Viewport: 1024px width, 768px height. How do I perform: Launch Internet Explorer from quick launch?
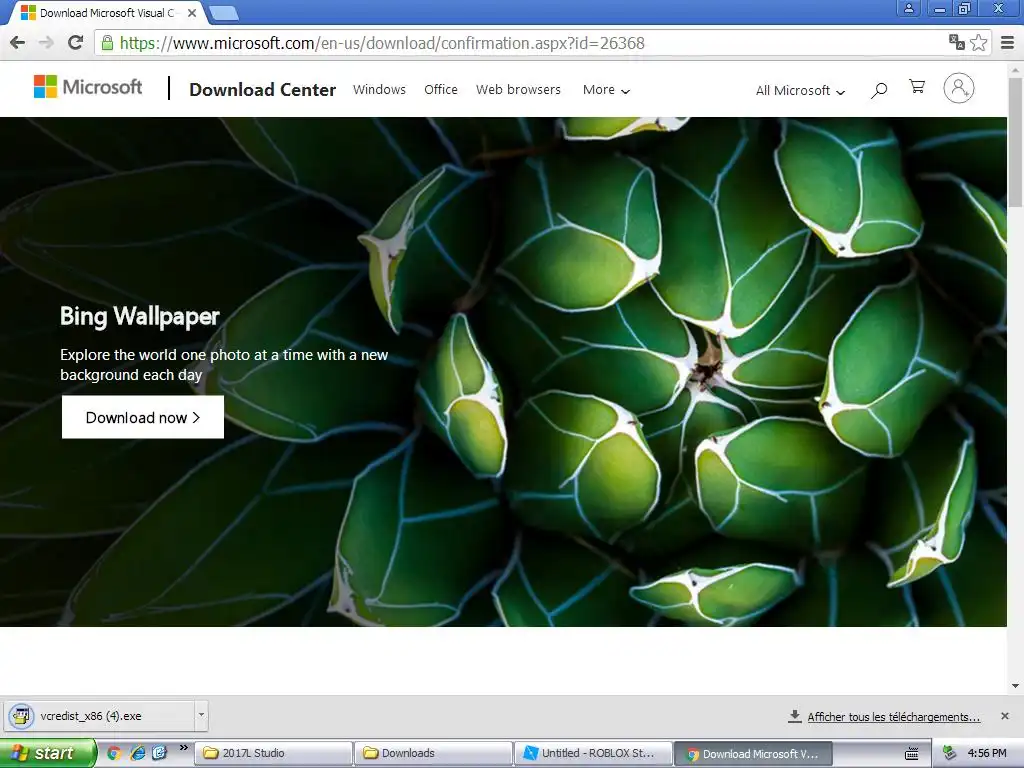pyautogui.click(x=137, y=753)
